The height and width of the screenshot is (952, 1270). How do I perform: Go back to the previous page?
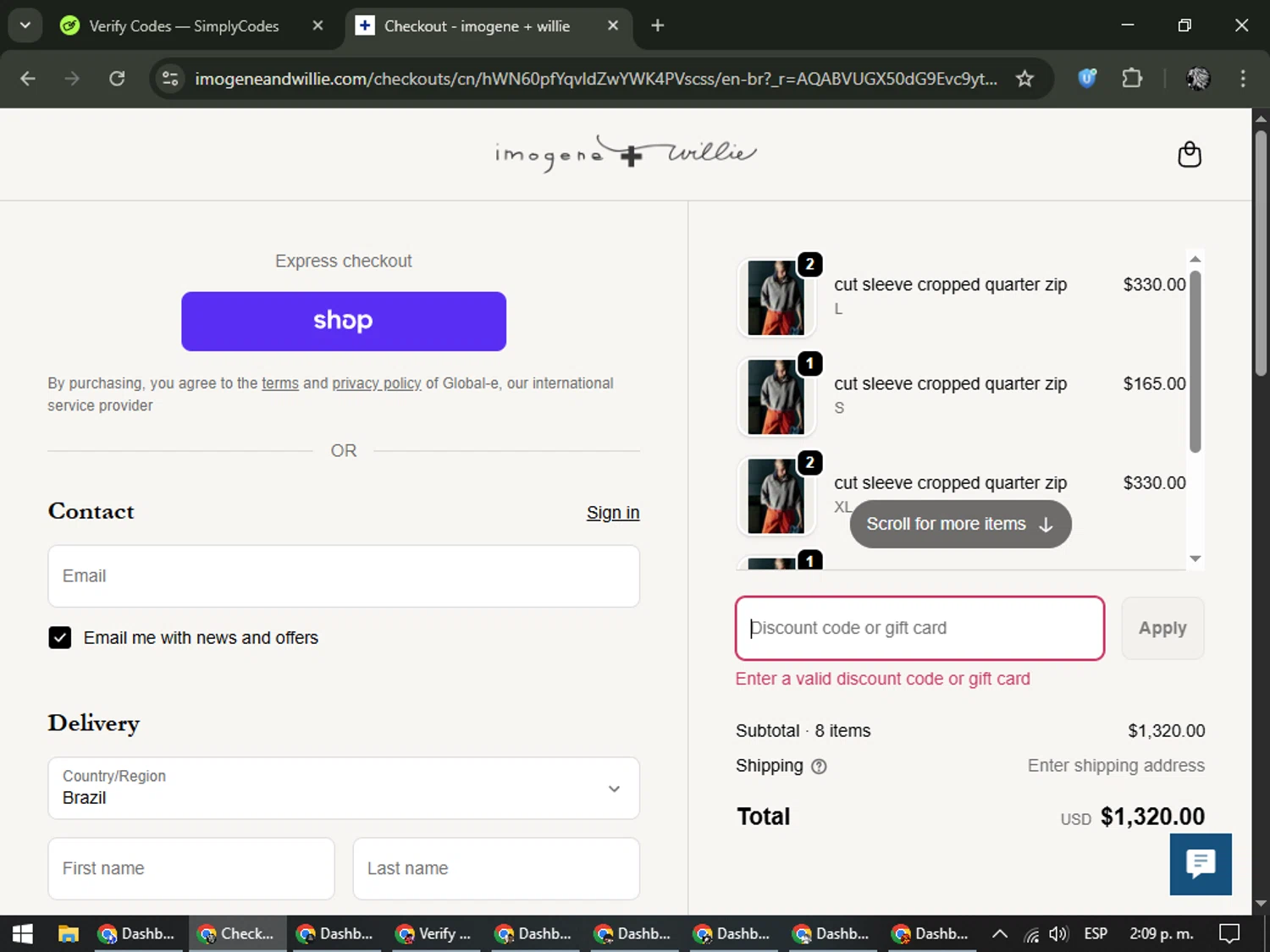click(28, 79)
